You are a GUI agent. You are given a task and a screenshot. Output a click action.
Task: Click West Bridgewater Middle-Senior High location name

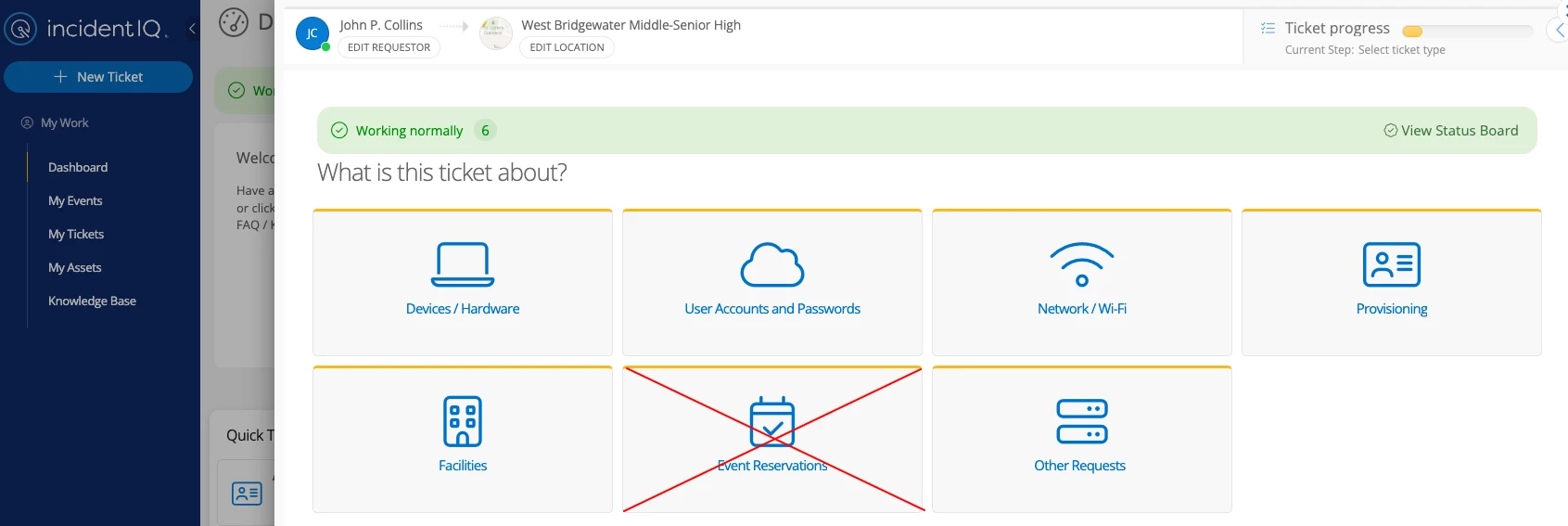pyautogui.click(x=631, y=25)
